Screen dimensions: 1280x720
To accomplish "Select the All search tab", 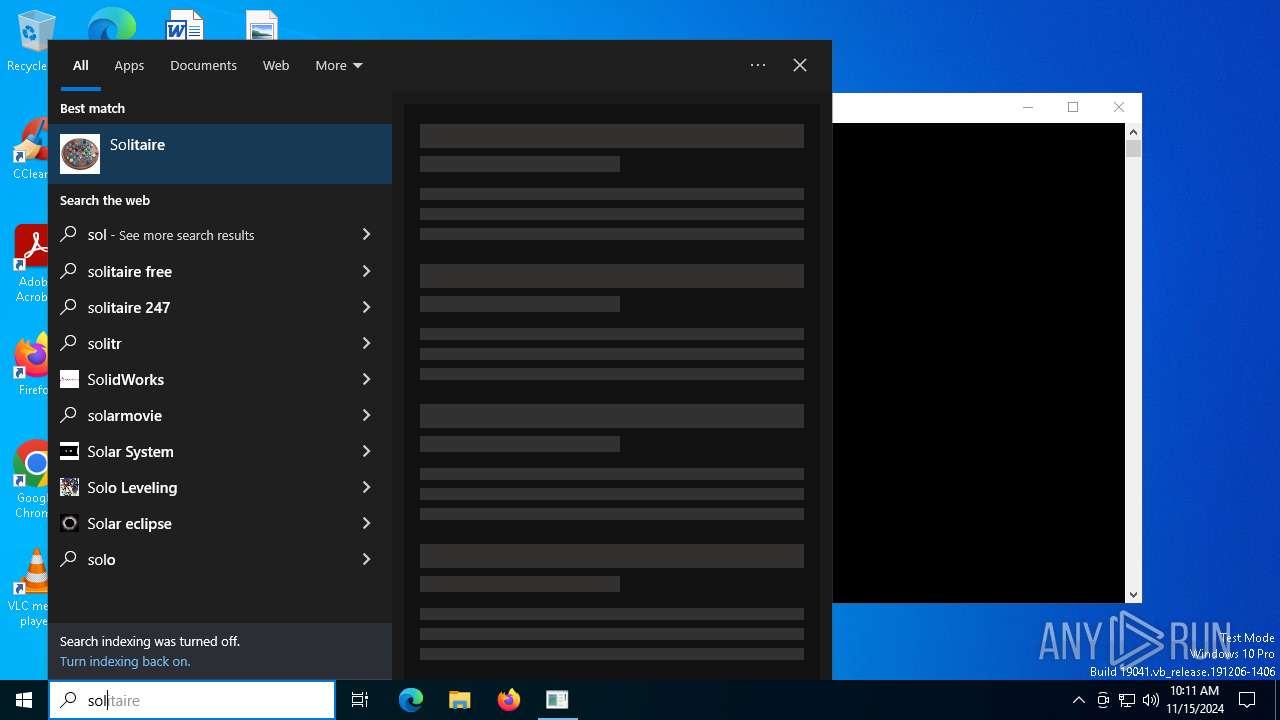I will coord(81,65).
